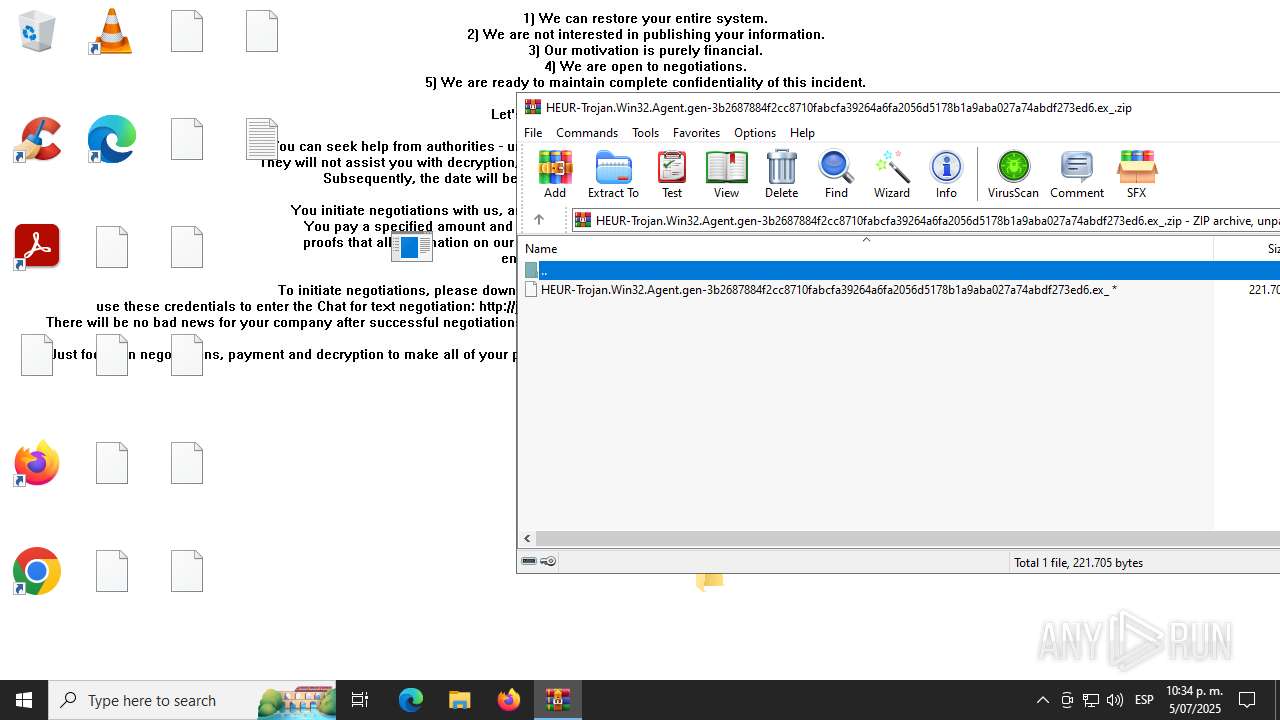Open the Google Chrome desktop shortcut
This screenshot has height=720, width=1280.
coord(37,571)
